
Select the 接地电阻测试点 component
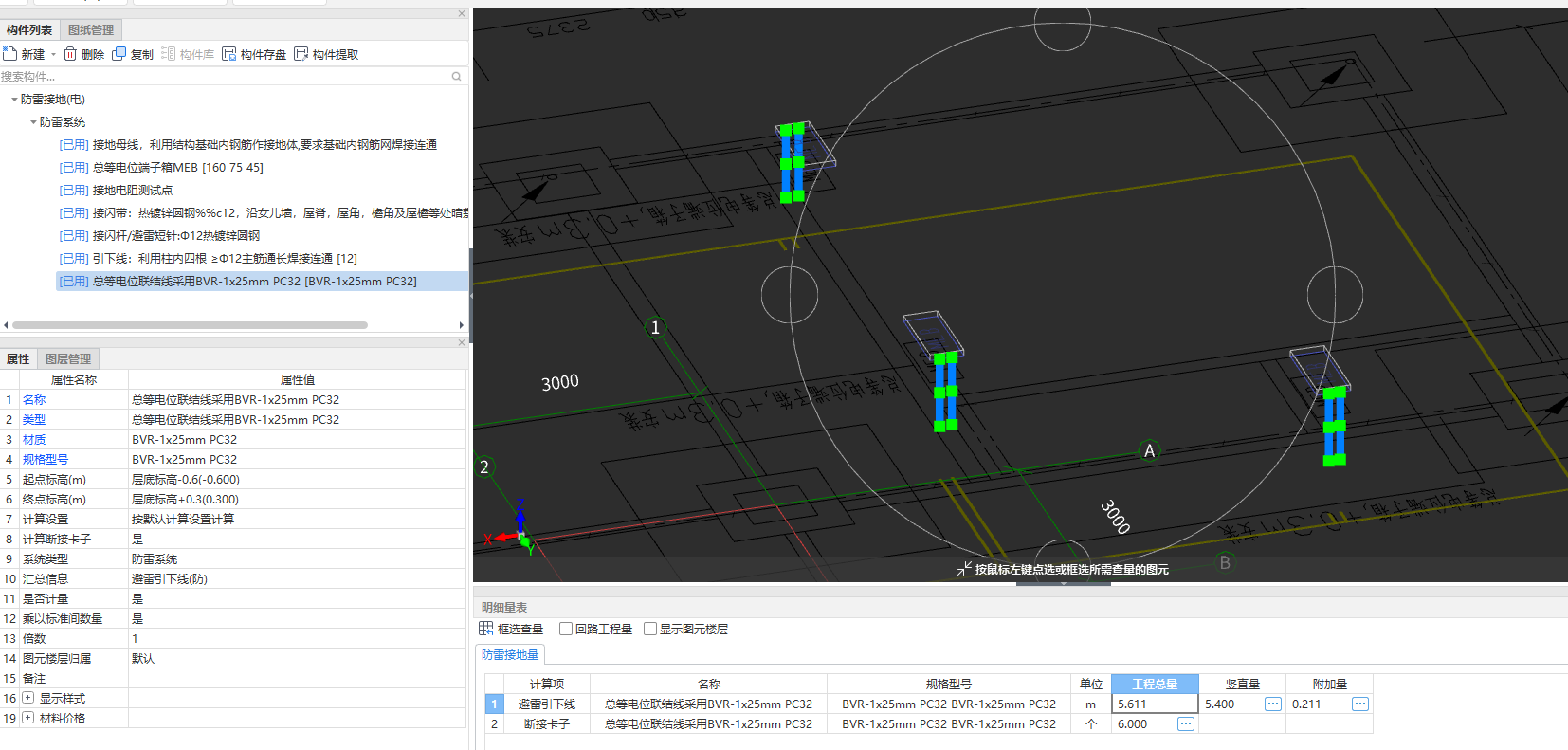pos(132,191)
